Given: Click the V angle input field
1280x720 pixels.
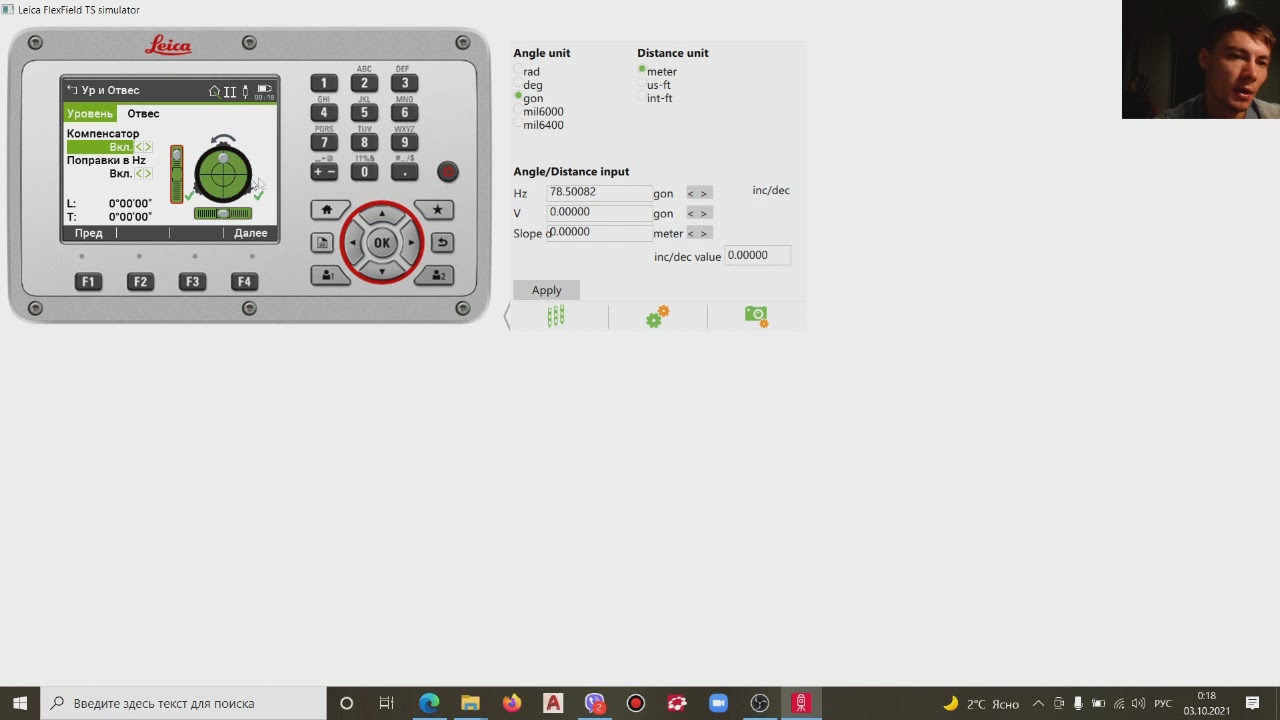Looking at the screenshot, I should 600,212.
